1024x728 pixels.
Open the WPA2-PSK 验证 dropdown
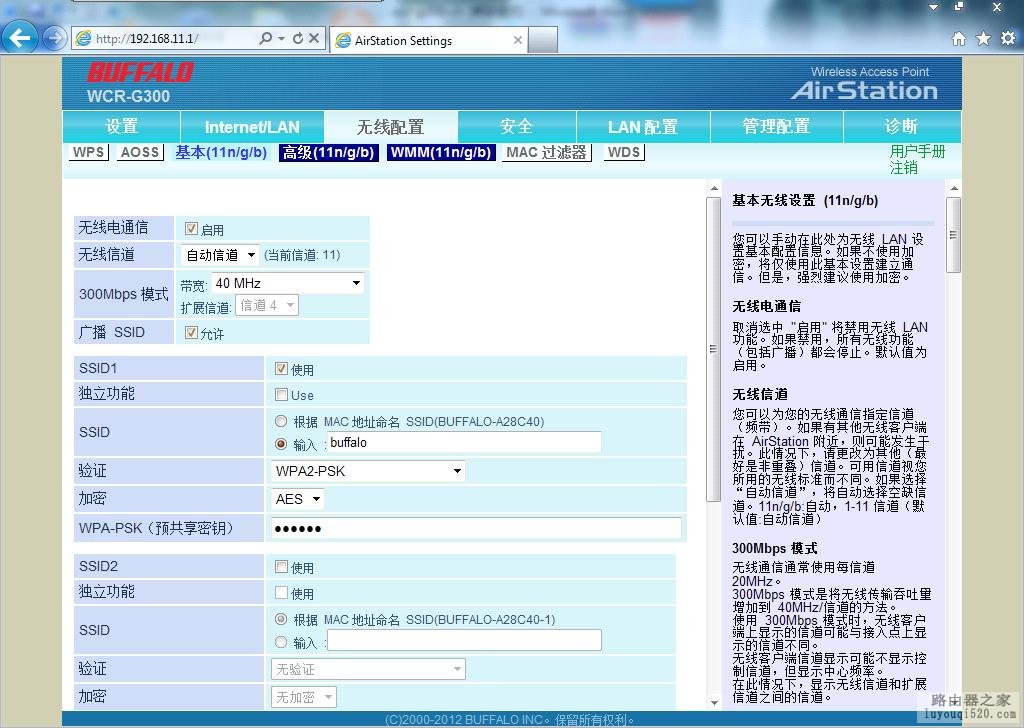pyautogui.click(x=368, y=471)
